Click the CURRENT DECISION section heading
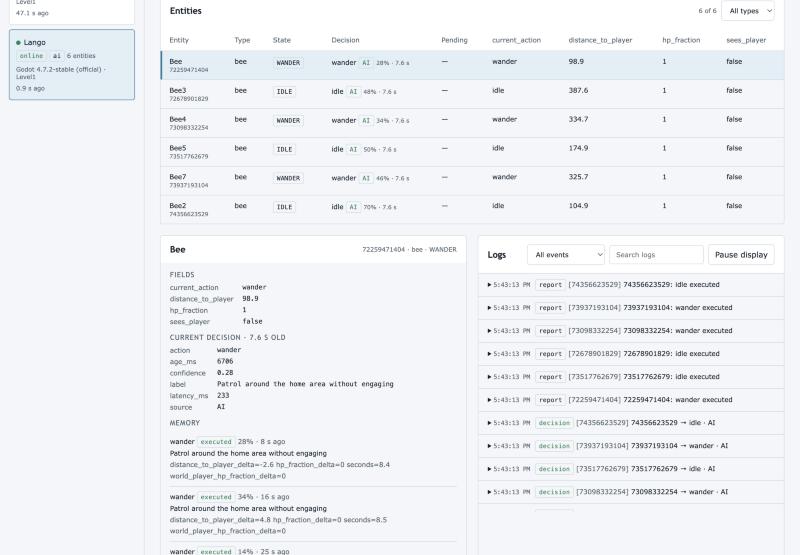Viewport: 800px width, 555px height. [x=228, y=337]
